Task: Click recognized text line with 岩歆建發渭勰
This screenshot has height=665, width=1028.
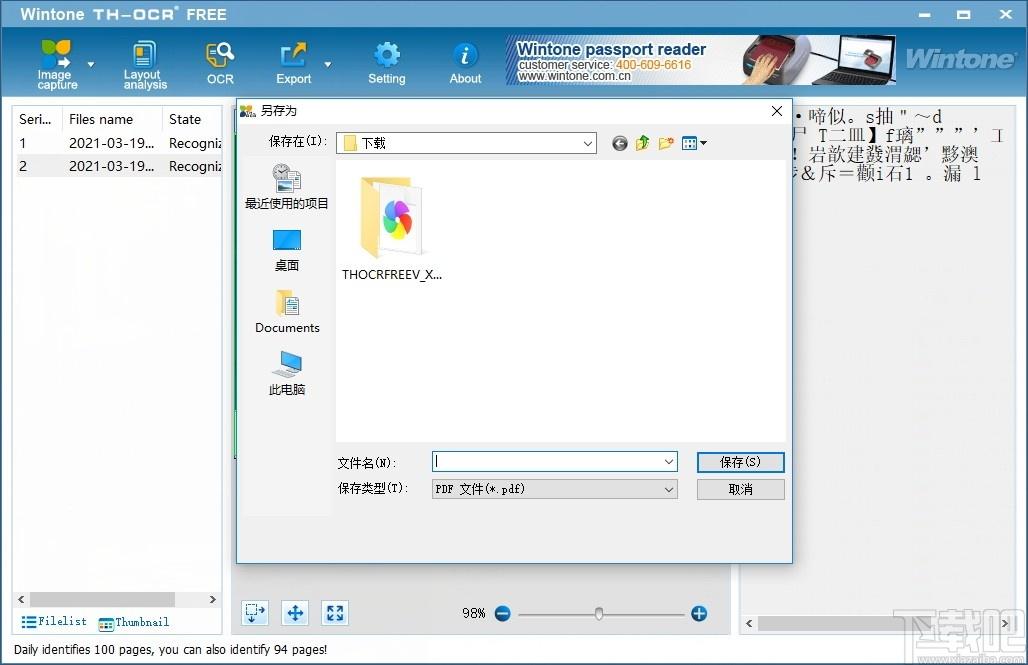Action: click(x=886, y=155)
